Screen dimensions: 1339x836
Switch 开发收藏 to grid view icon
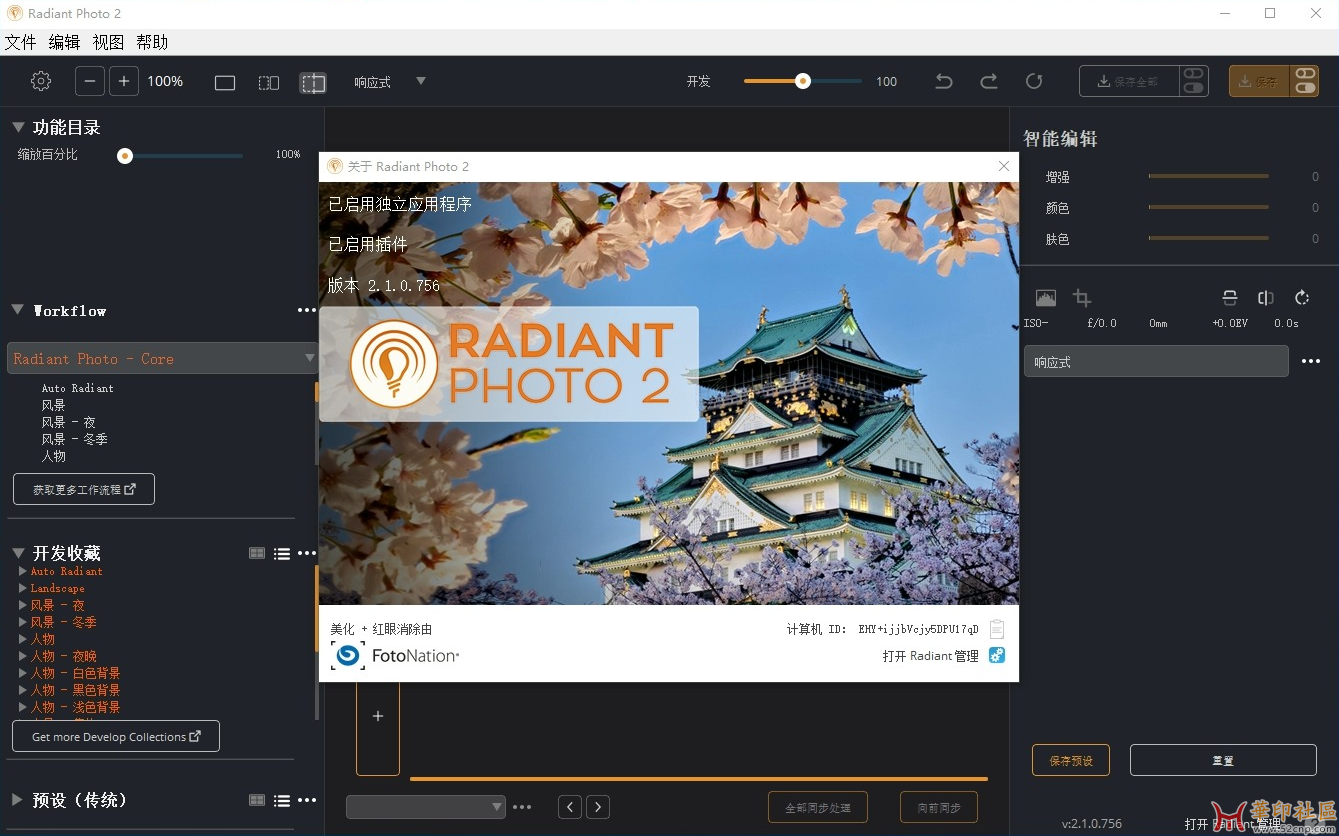[x=257, y=553]
